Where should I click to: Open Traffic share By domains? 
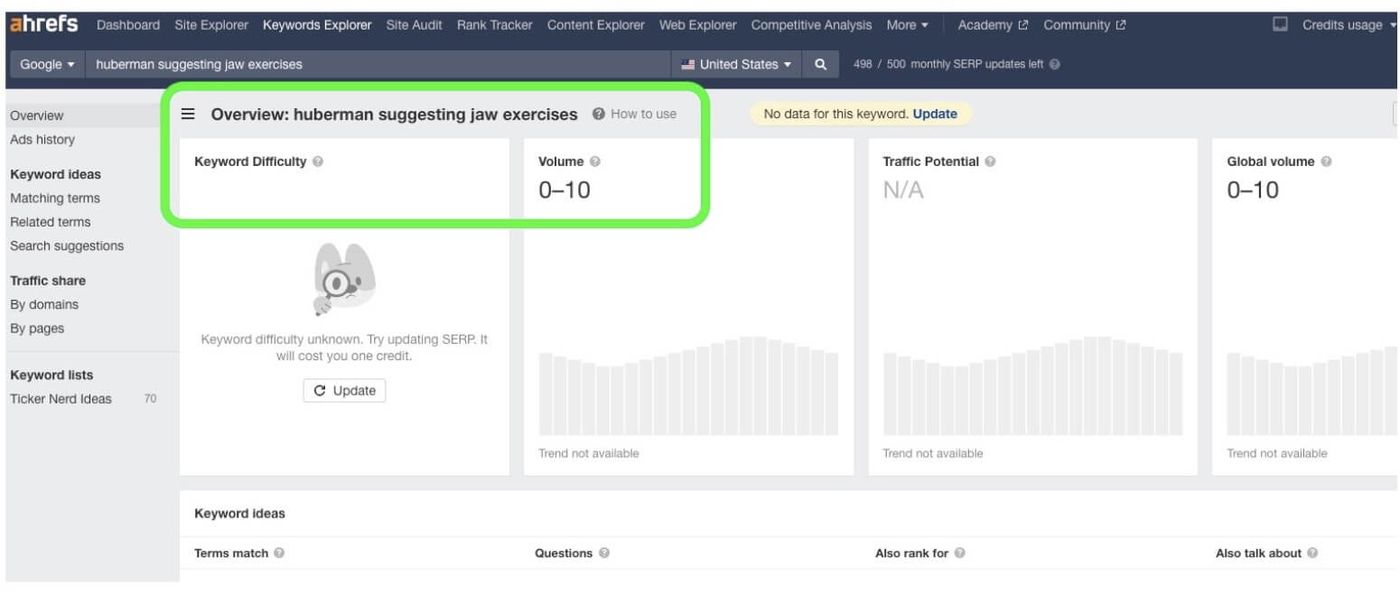click(x=44, y=304)
